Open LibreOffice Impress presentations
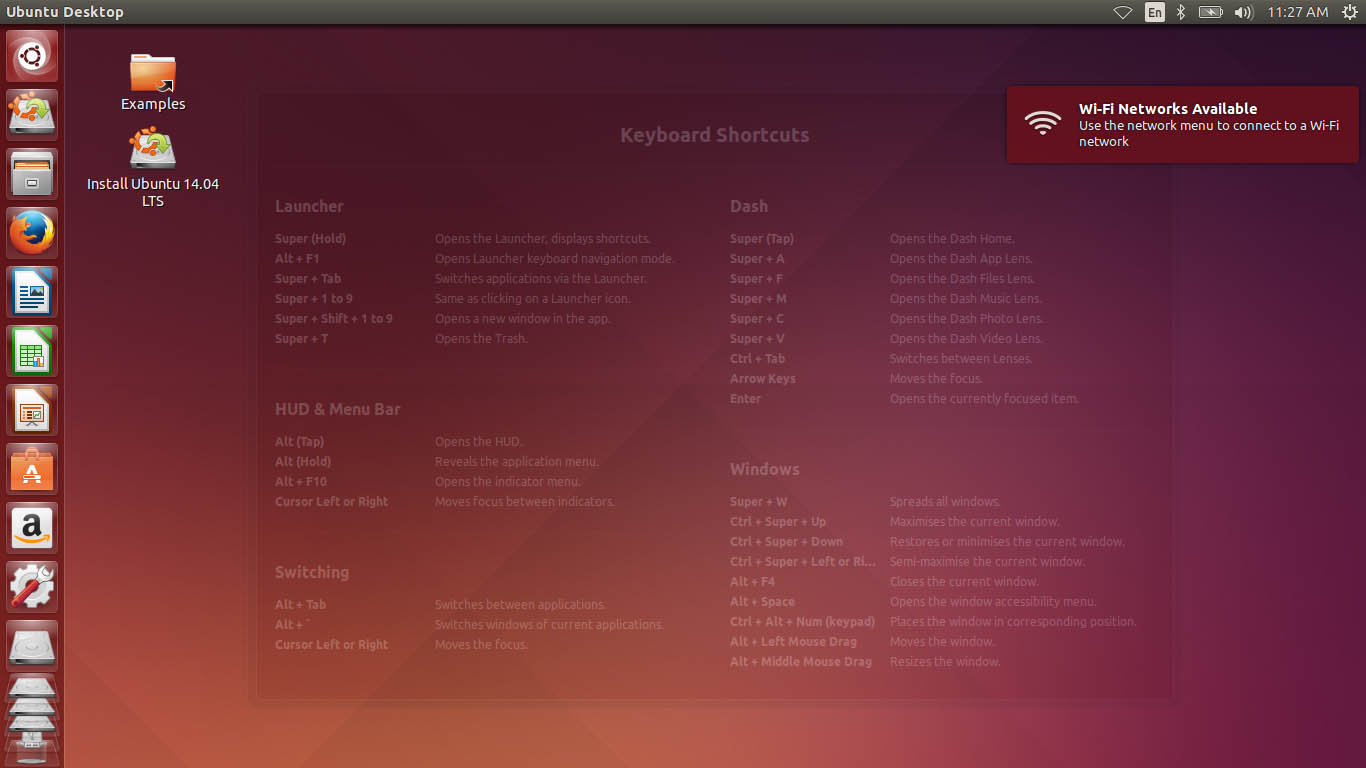This screenshot has height=768, width=1366. pyautogui.click(x=32, y=410)
